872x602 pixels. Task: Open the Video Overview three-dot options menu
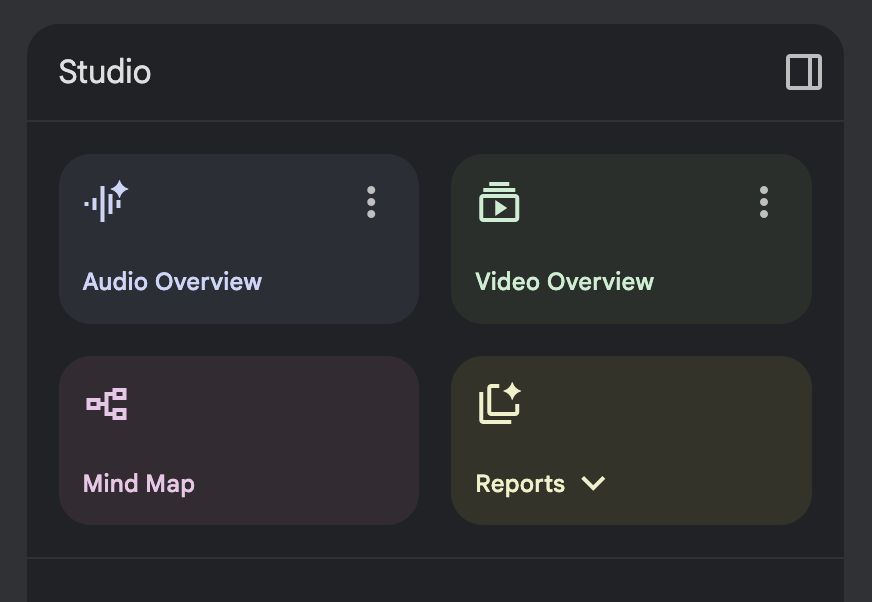tap(764, 202)
